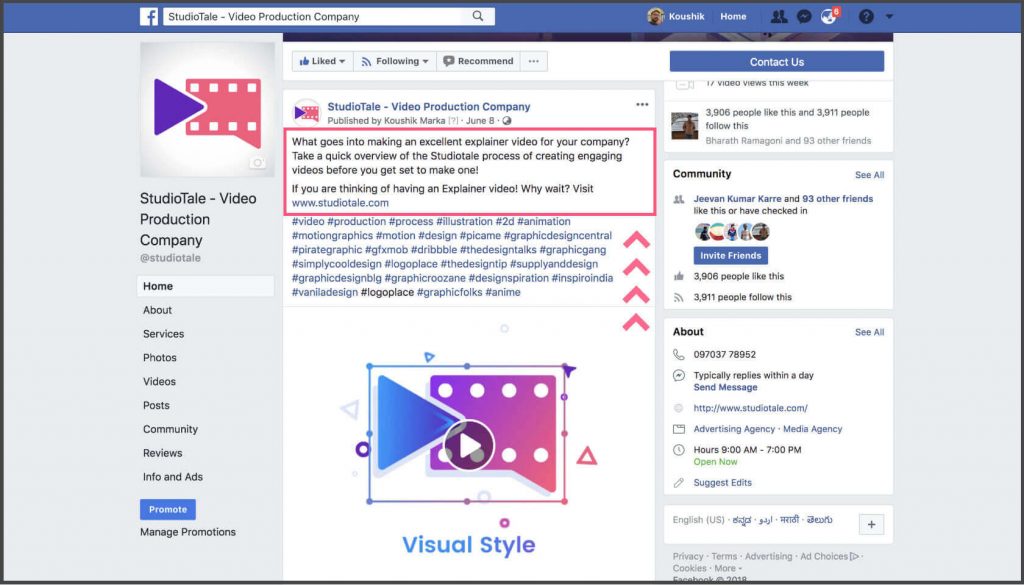Open Info and Ads in sidebar

(173, 477)
